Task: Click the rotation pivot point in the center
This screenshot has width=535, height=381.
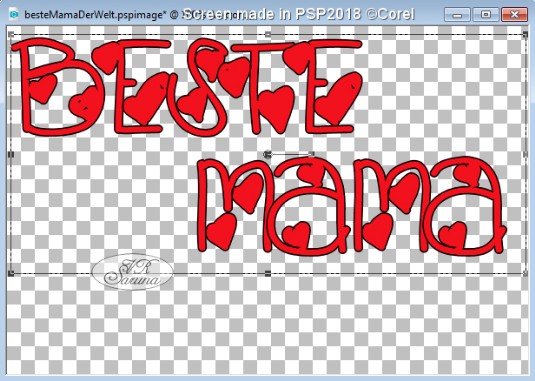Action: pos(268,155)
